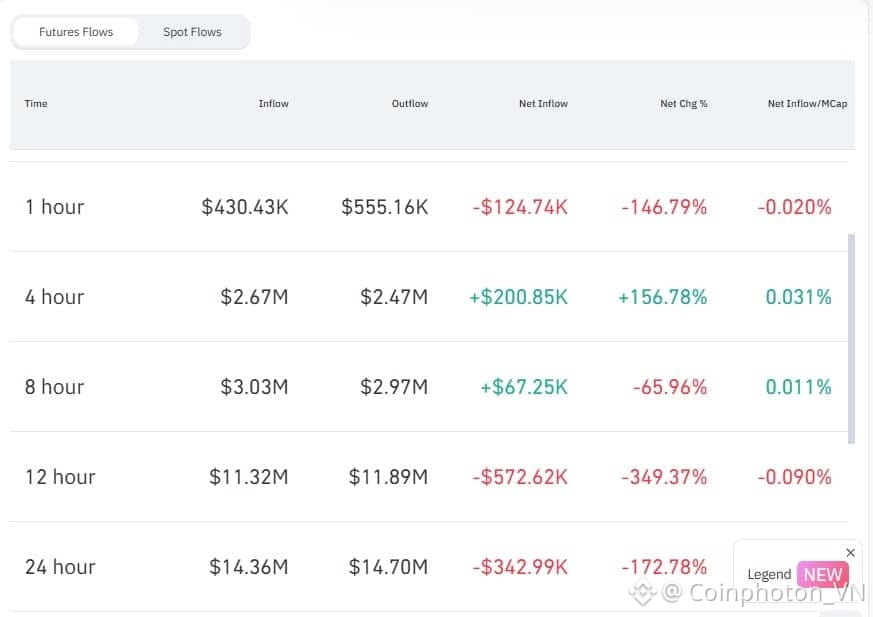Viewport: 873px width, 617px height.
Task: Click the Net Inflow/MCap column header
Action: coord(807,103)
